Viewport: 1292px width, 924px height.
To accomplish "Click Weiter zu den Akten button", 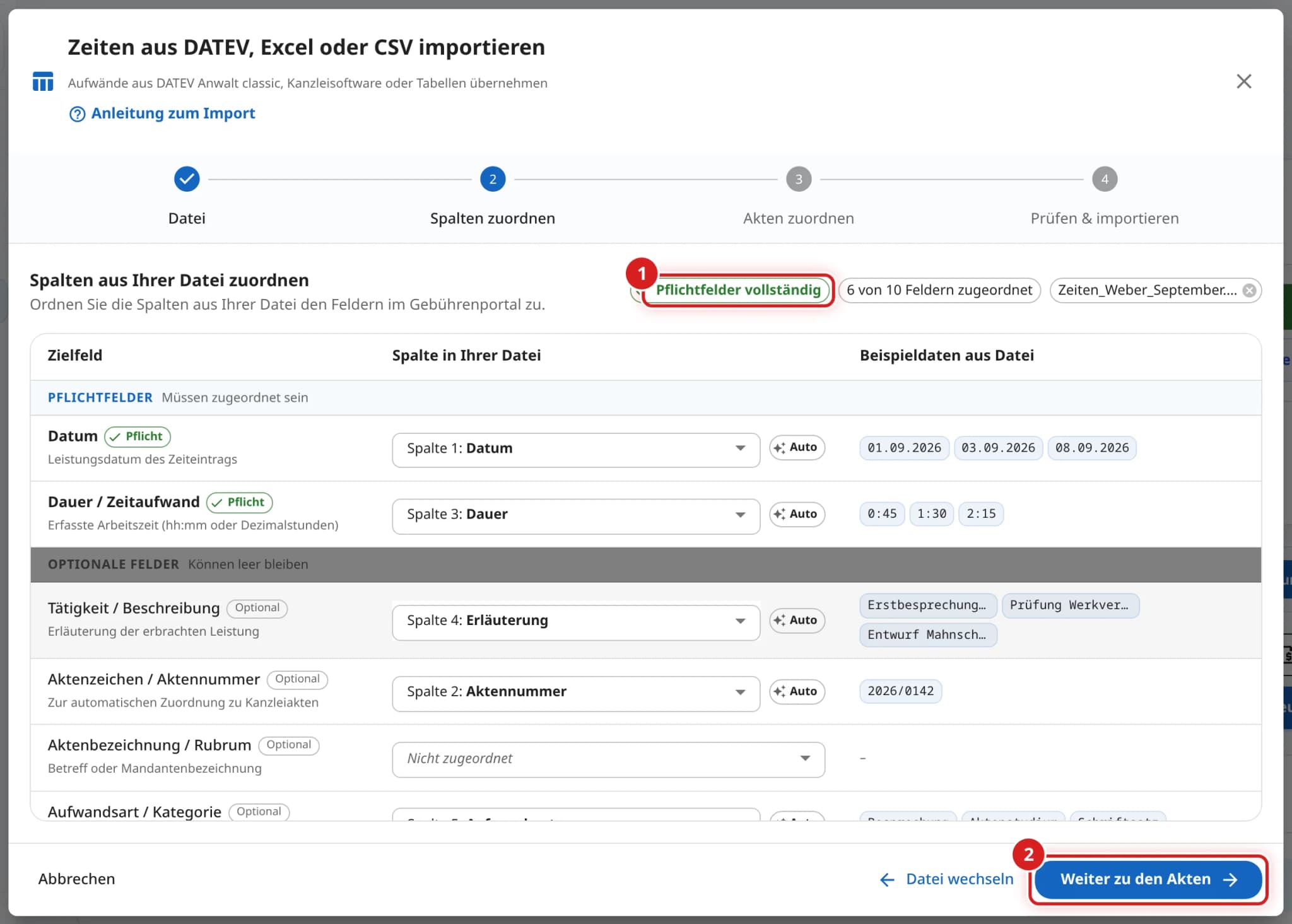I will point(1148,880).
